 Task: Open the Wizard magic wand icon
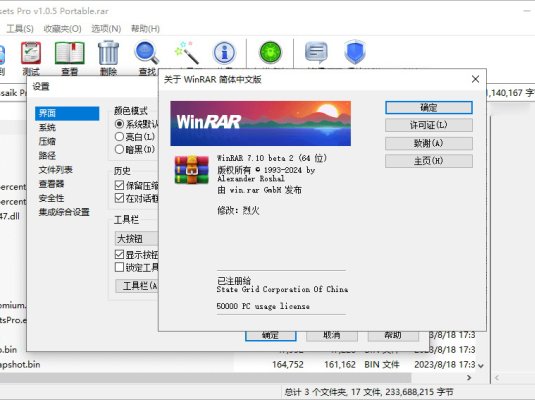[186, 53]
